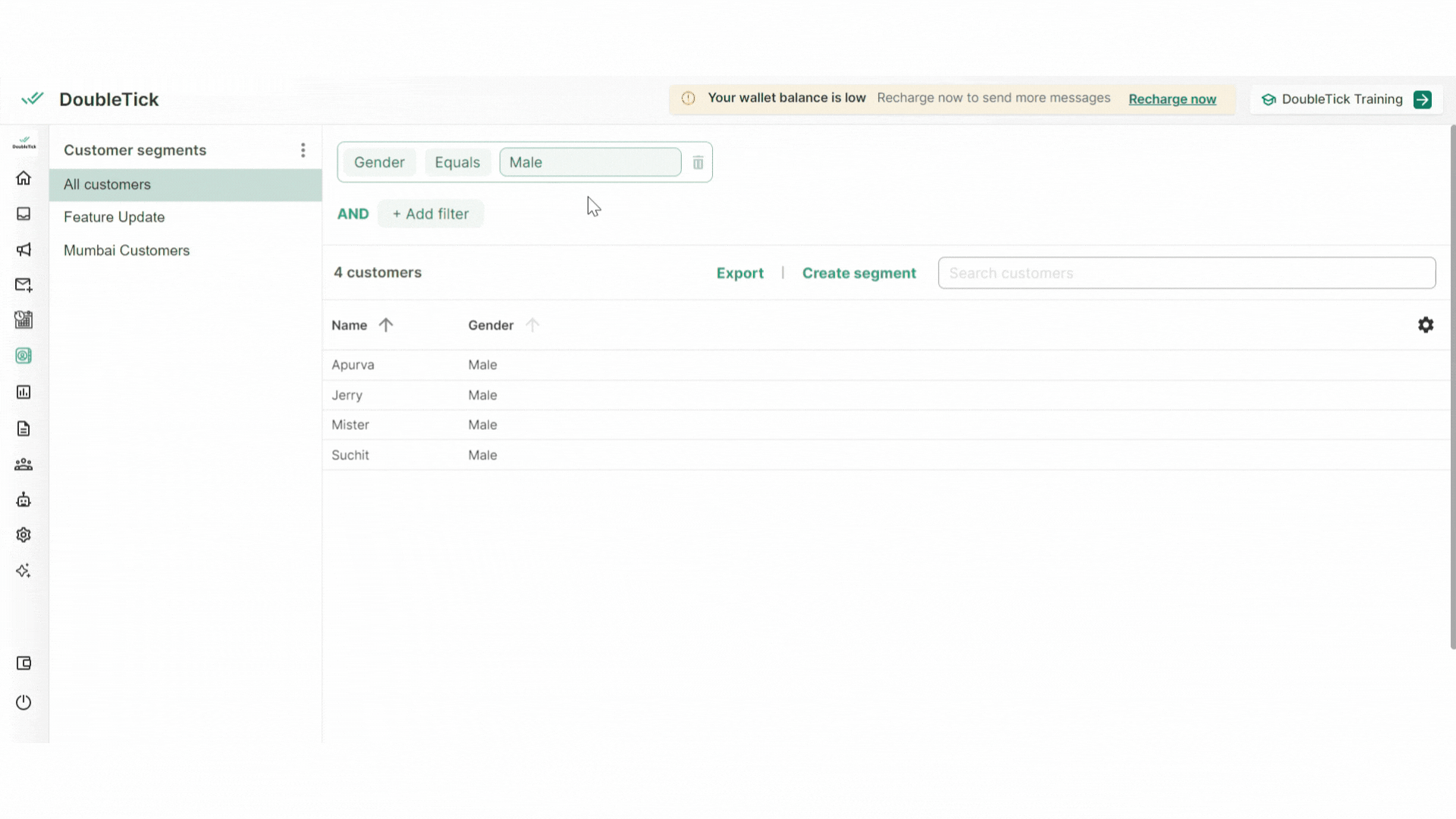Open sidebar Settings gear icon
This screenshot has width=1456, height=819.
pyautogui.click(x=24, y=535)
